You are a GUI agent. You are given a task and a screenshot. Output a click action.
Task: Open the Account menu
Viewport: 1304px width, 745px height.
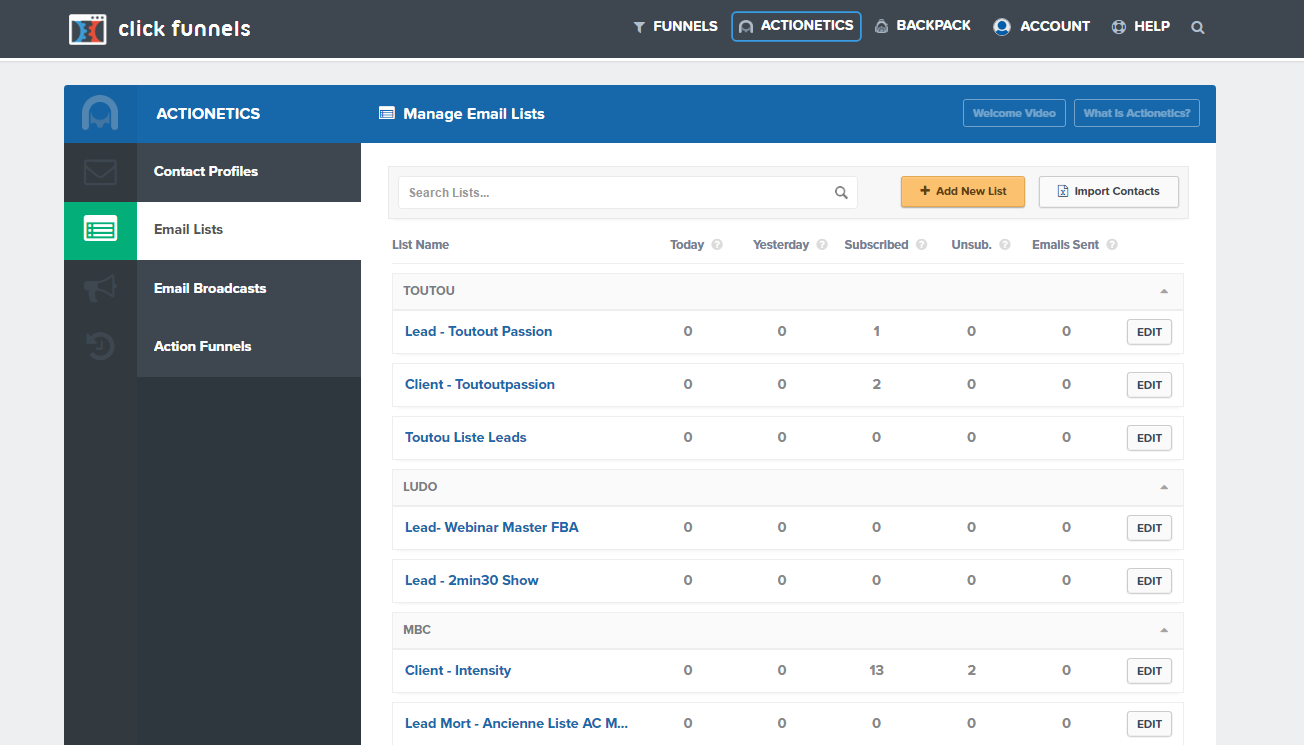(1041, 27)
